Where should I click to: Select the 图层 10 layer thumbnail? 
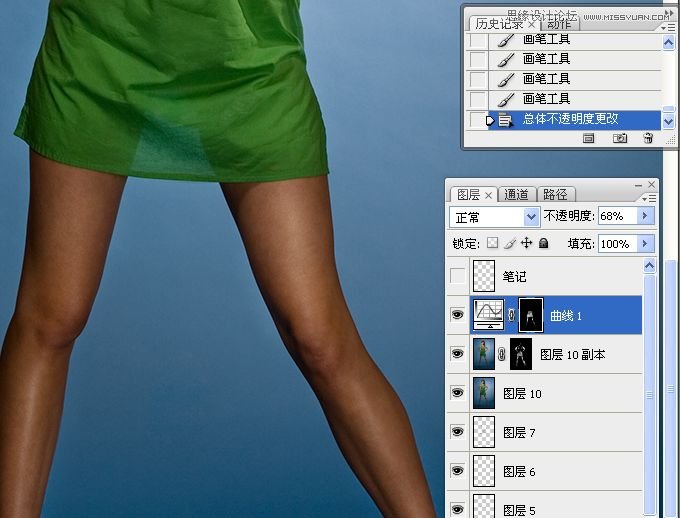click(484, 393)
